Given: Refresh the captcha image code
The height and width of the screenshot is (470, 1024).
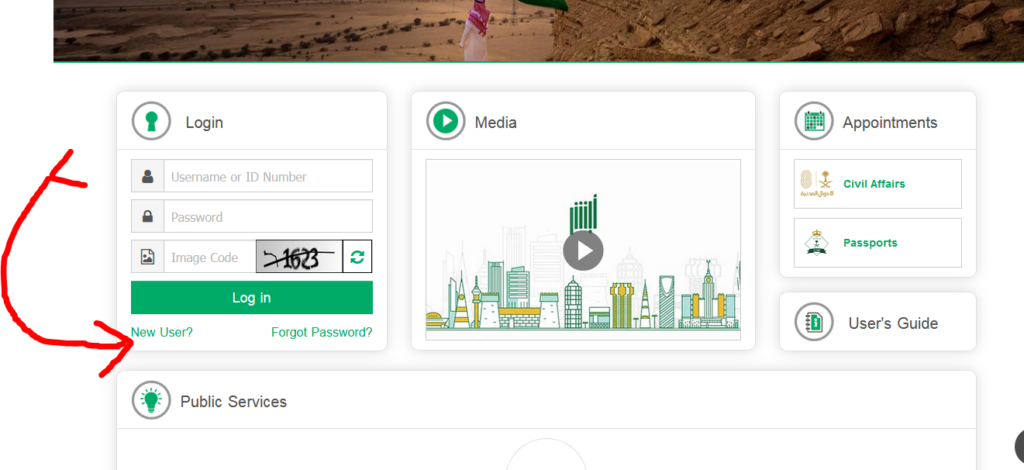Looking at the screenshot, I should click(357, 257).
